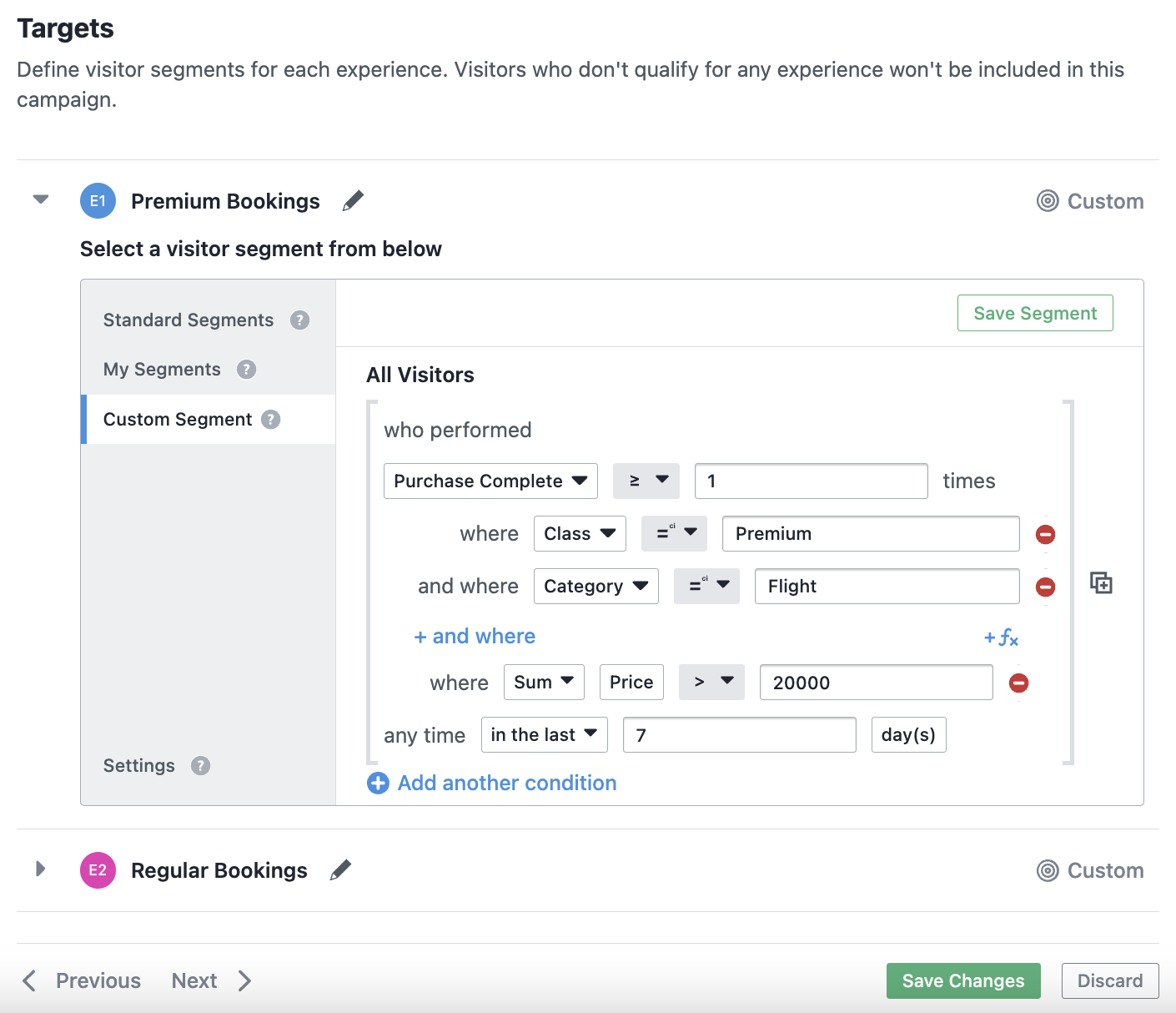Click the Price attribute box

pyautogui.click(x=631, y=682)
